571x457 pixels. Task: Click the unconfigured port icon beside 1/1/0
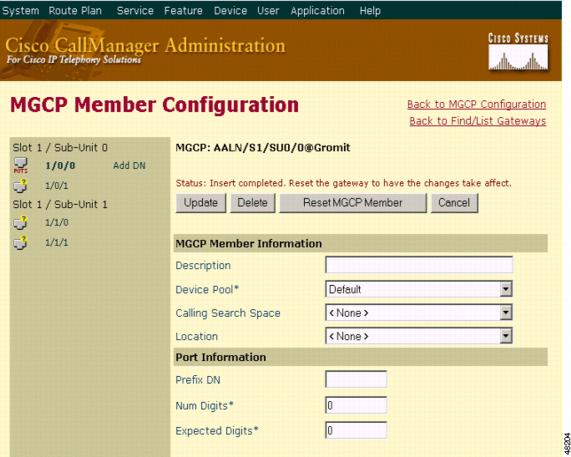[x=20, y=222]
